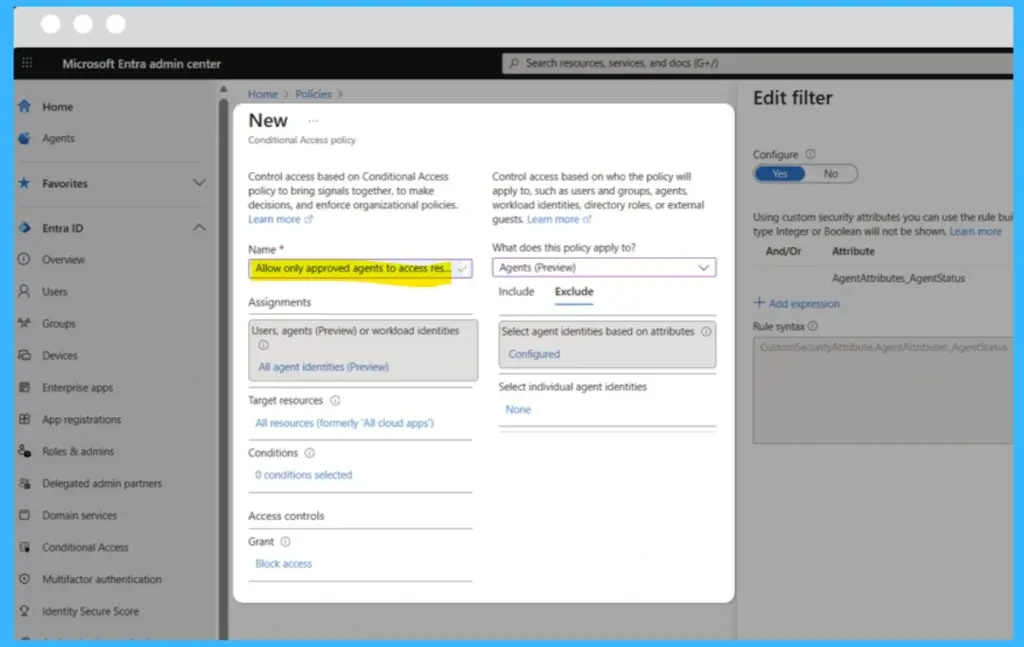Open the Agents section from the sidebar
Viewport: 1024px width, 647px height.
click(x=57, y=139)
